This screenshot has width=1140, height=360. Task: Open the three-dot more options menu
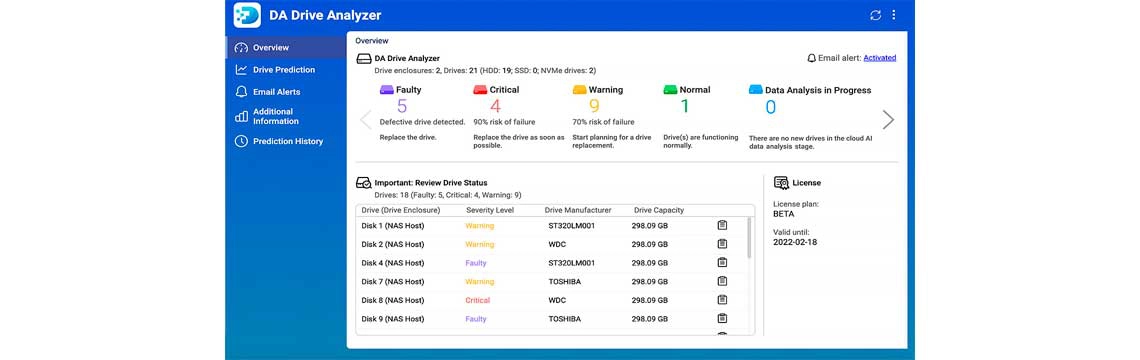[894, 15]
